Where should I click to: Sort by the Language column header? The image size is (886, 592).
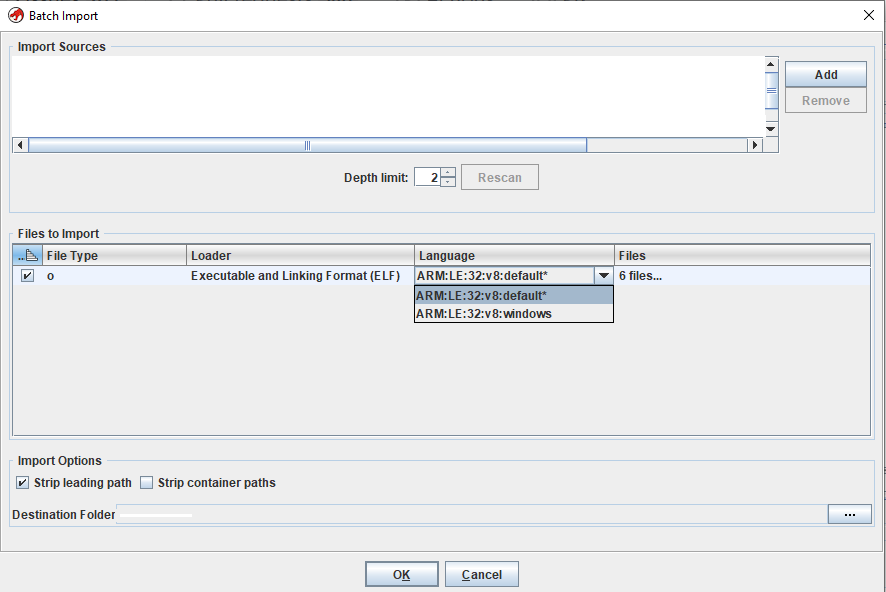click(x=514, y=255)
